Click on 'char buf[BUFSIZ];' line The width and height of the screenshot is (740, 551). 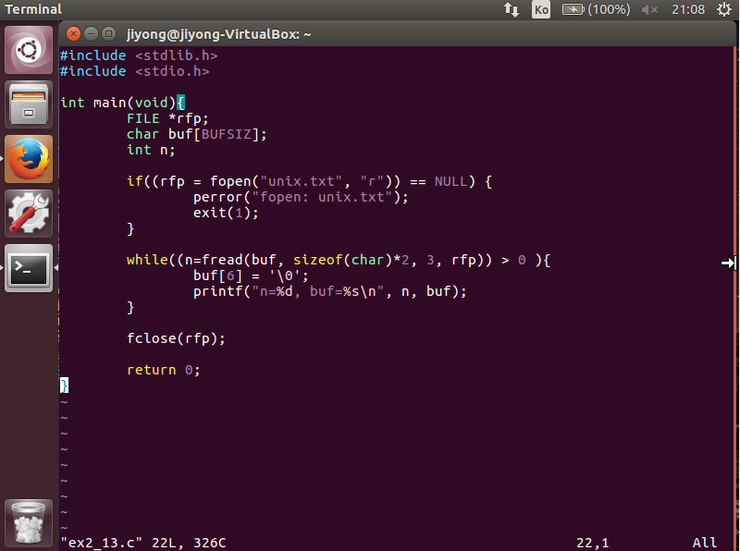click(196, 134)
